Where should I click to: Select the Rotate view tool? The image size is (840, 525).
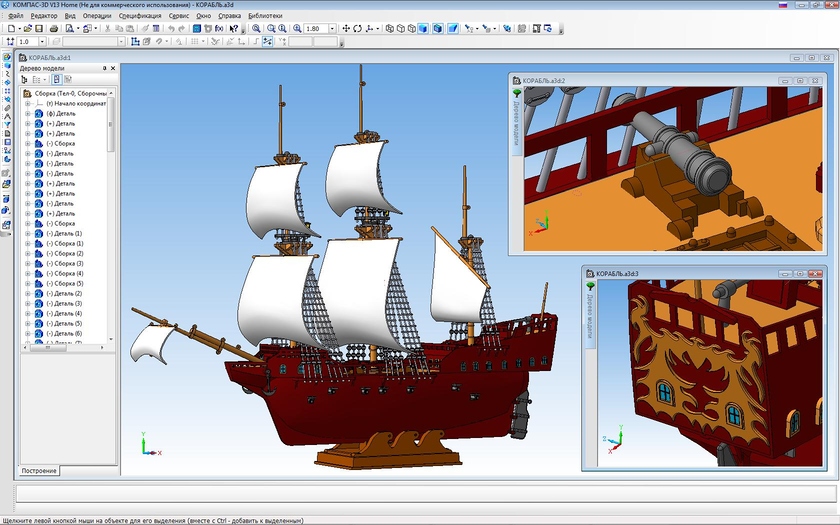tap(357, 29)
